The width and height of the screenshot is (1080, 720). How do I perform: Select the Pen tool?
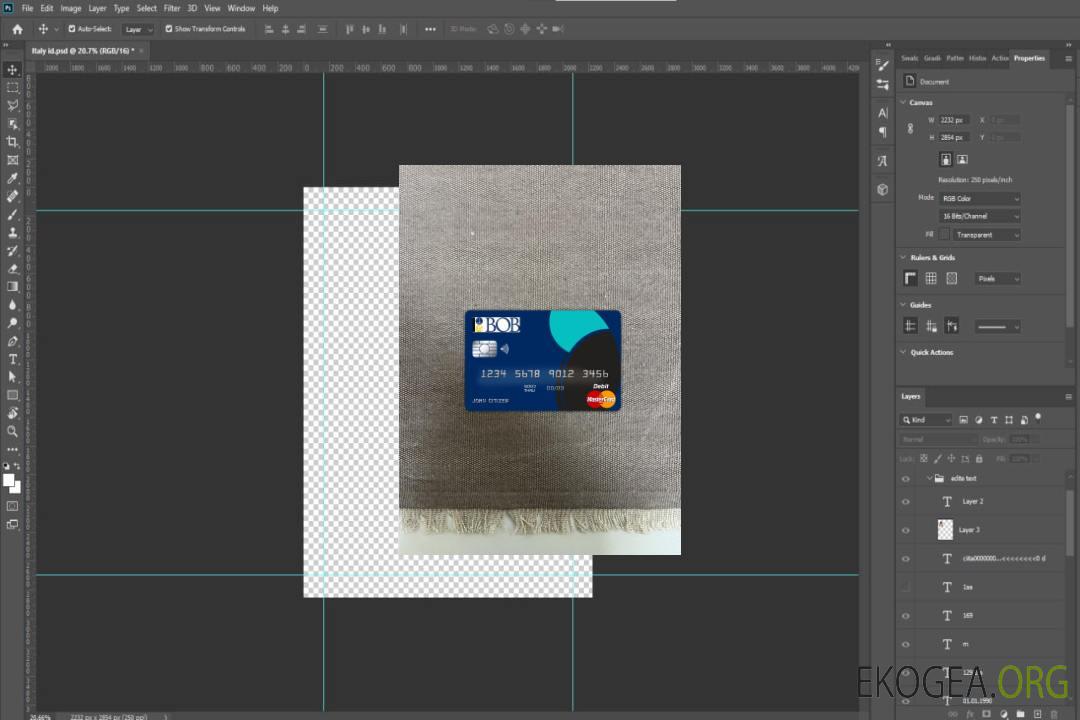coord(12,341)
